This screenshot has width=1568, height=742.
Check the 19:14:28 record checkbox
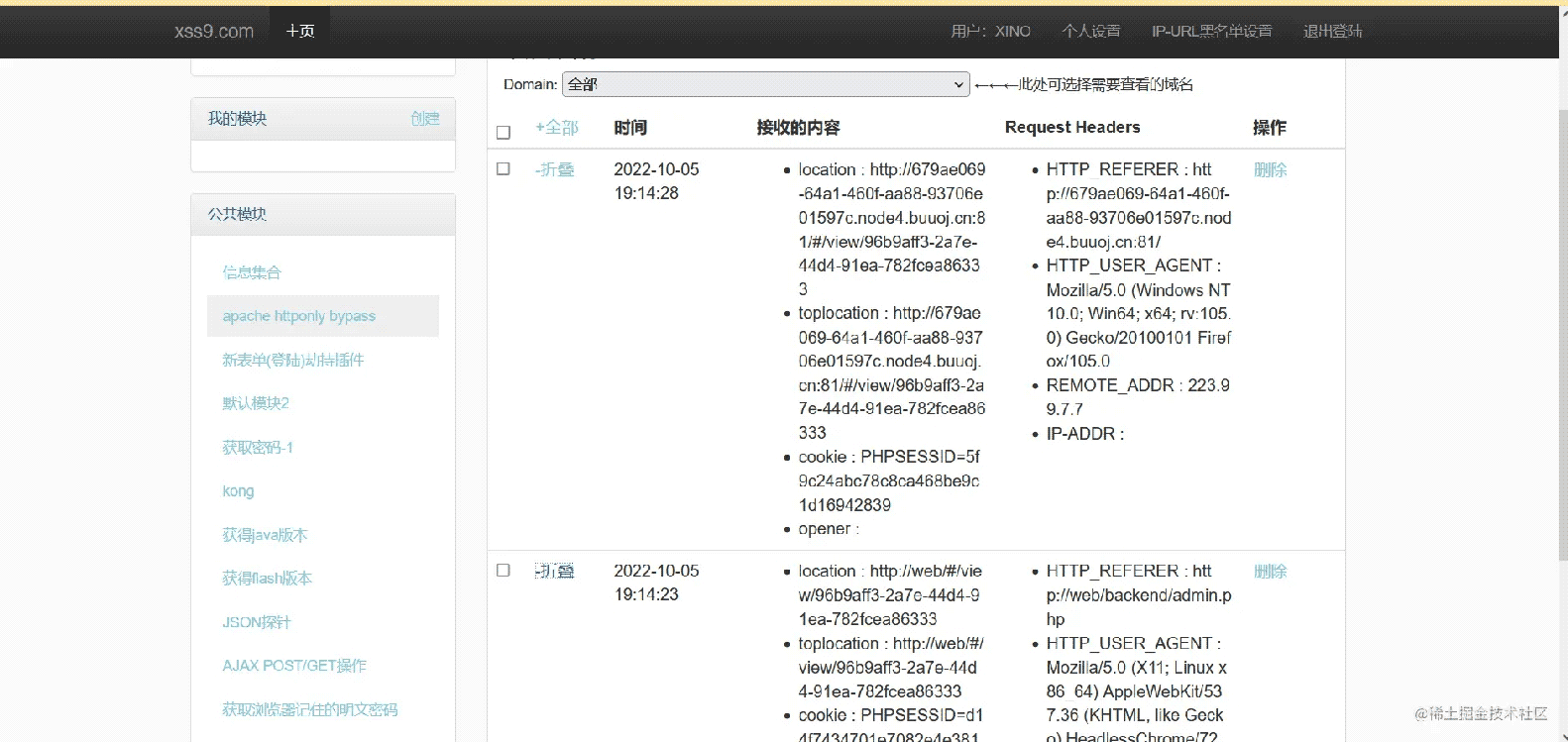click(x=504, y=169)
